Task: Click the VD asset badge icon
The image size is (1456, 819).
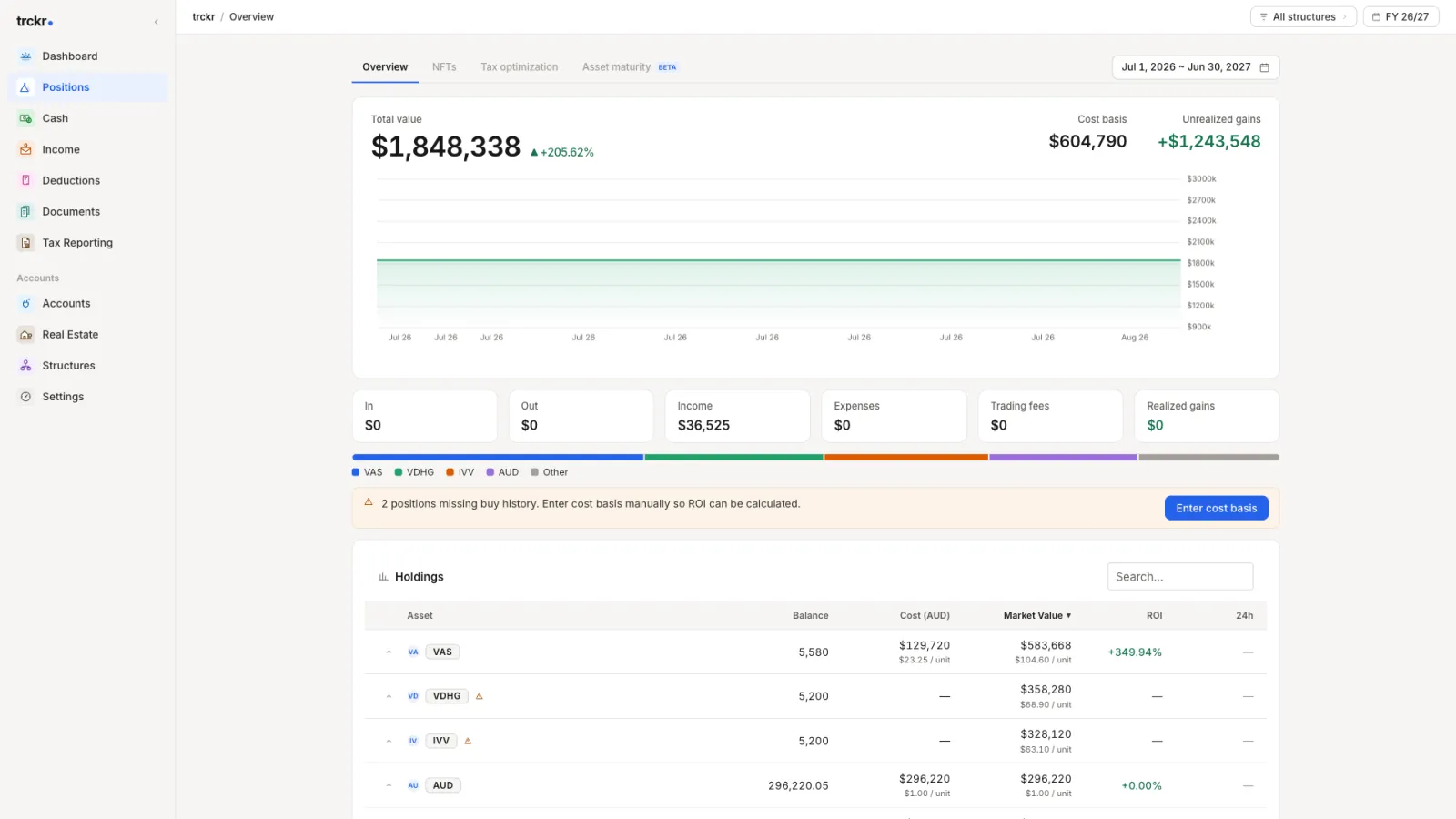Action: (x=413, y=696)
